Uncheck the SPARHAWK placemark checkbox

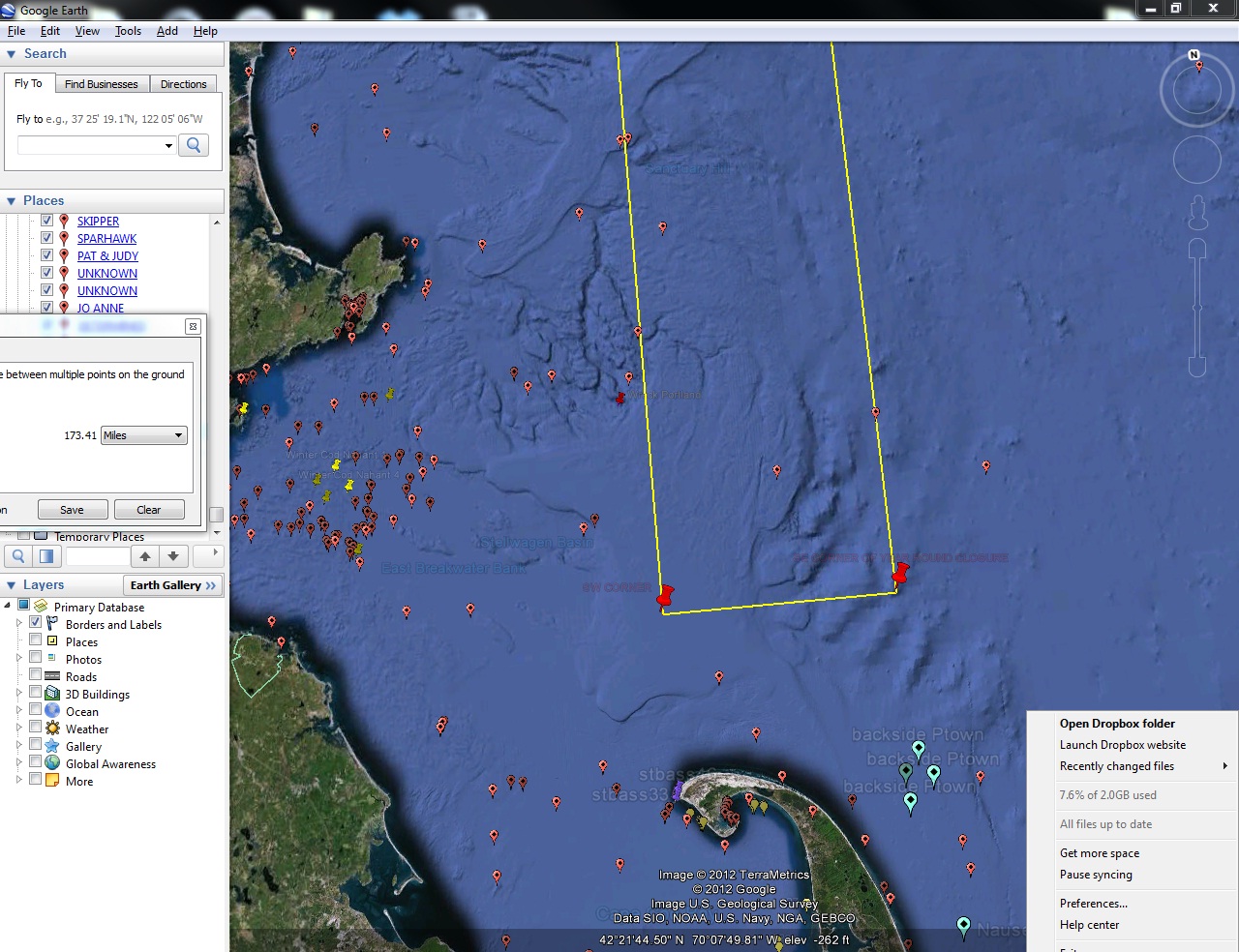[x=46, y=238]
